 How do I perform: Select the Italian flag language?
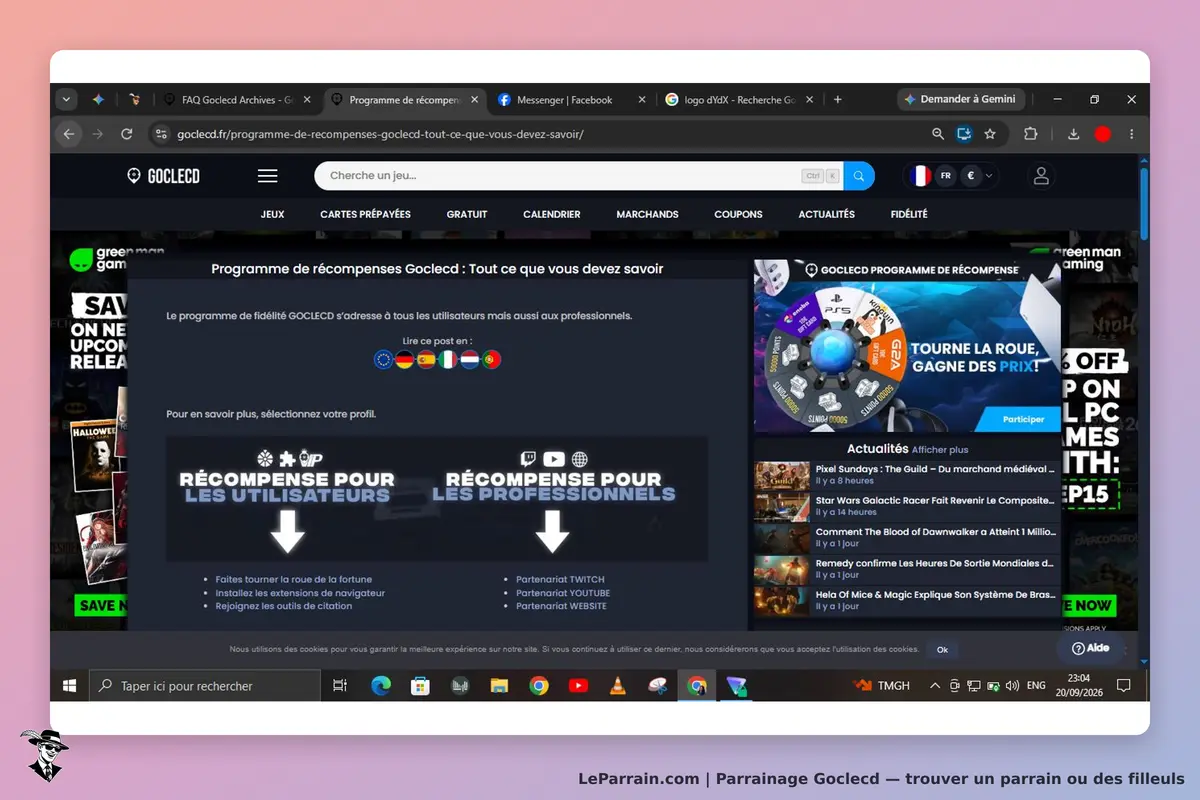448,360
